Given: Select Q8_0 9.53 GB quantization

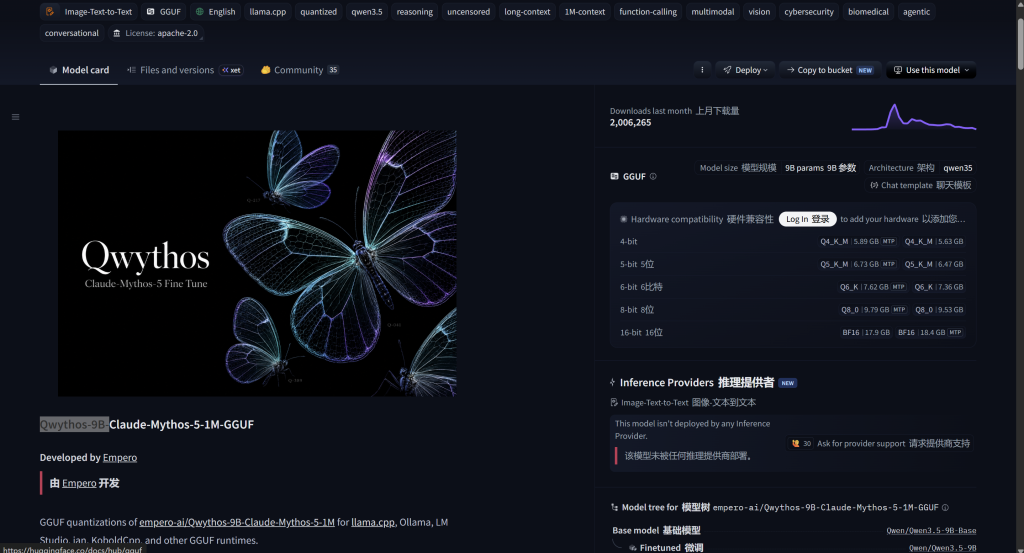Looking at the screenshot, I should click(939, 310).
